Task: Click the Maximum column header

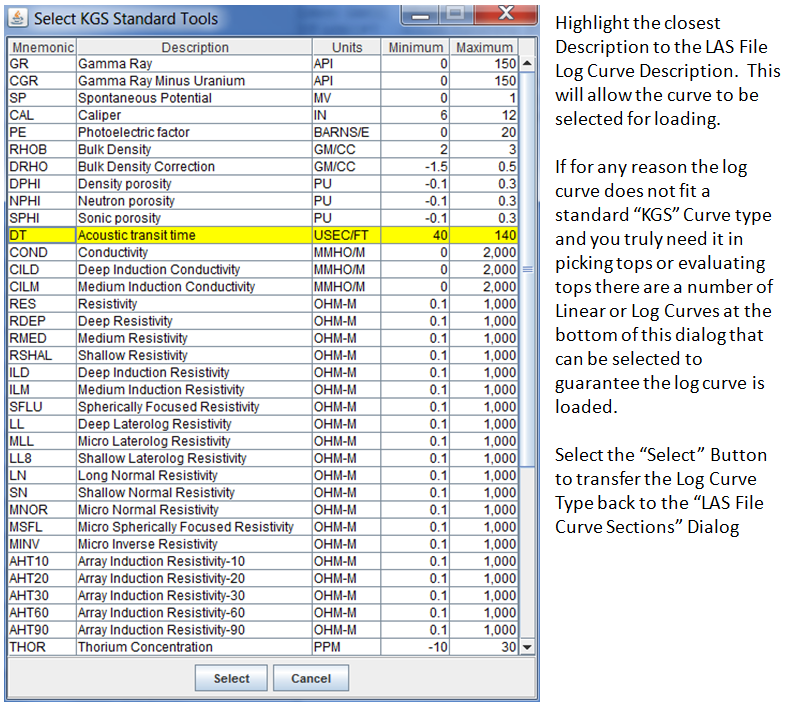Action: pyautogui.click(x=484, y=47)
